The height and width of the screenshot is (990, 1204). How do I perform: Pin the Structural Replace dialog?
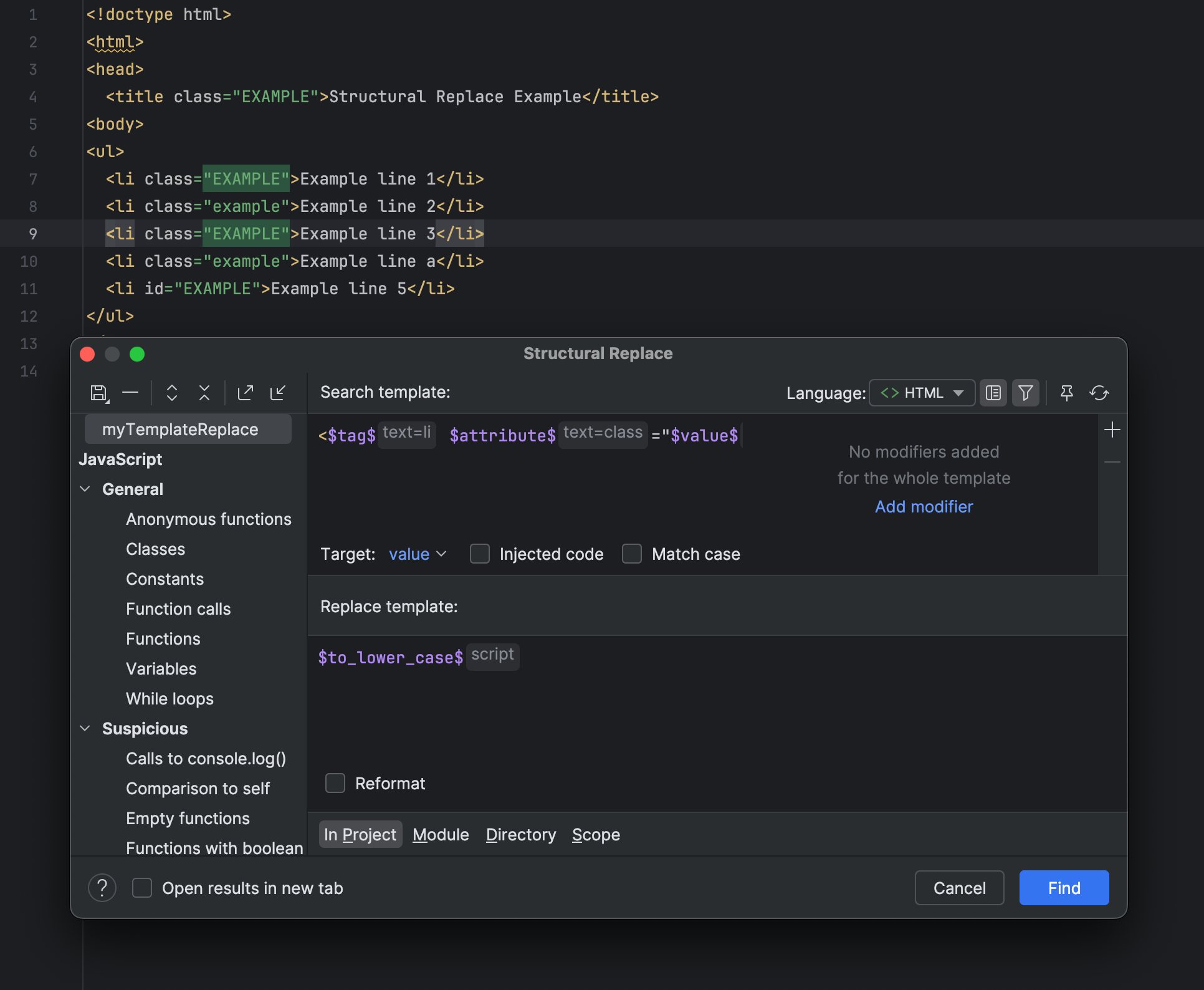click(x=1067, y=393)
